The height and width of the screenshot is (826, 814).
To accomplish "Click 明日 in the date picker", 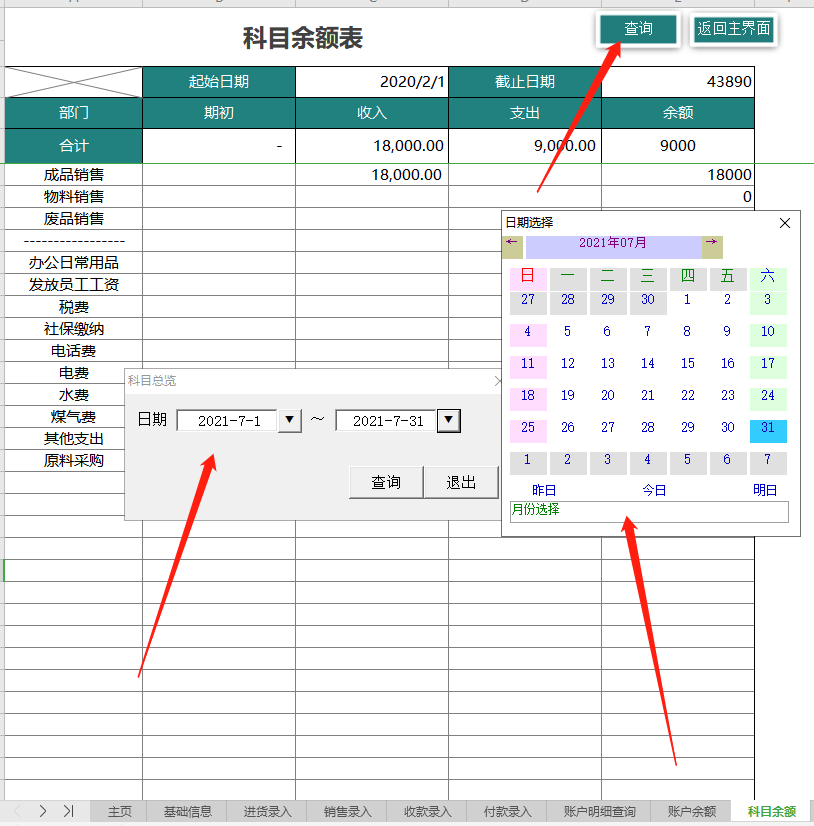I will click(x=765, y=490).
